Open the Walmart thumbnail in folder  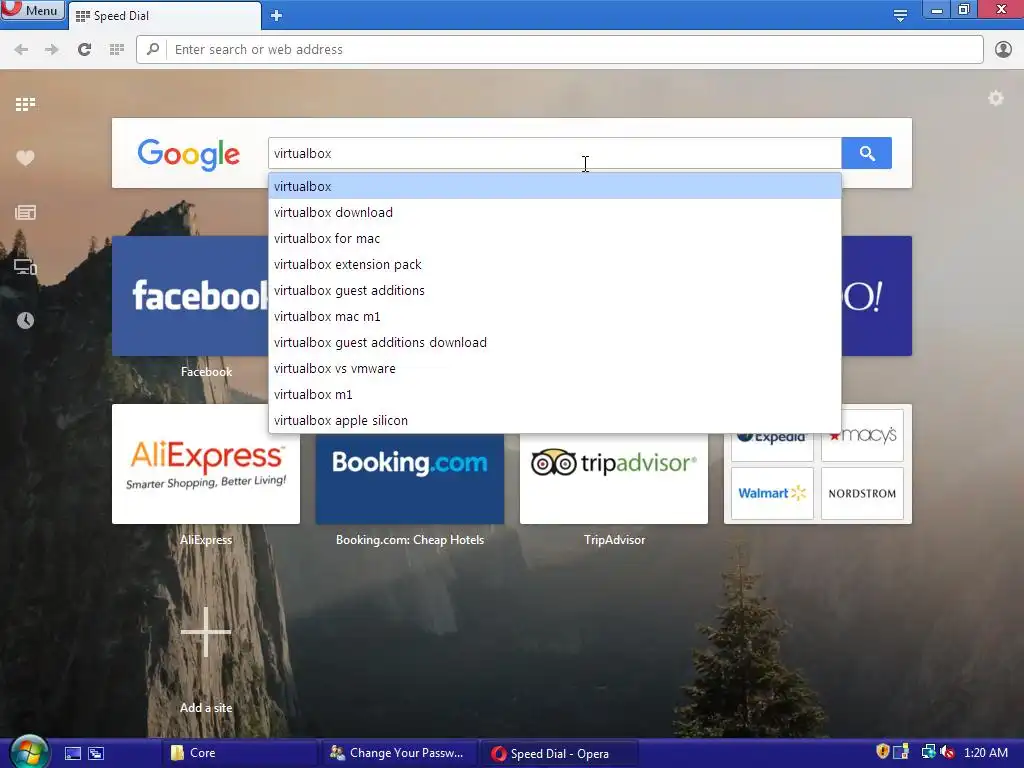tap(772, 493)
